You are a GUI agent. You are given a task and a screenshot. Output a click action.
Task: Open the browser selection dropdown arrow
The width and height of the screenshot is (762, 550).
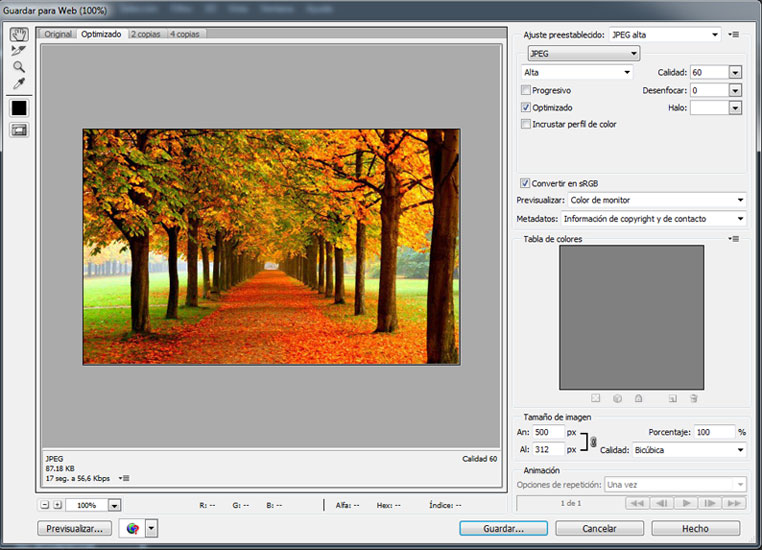pyautogui.click(x=152, y=528)
